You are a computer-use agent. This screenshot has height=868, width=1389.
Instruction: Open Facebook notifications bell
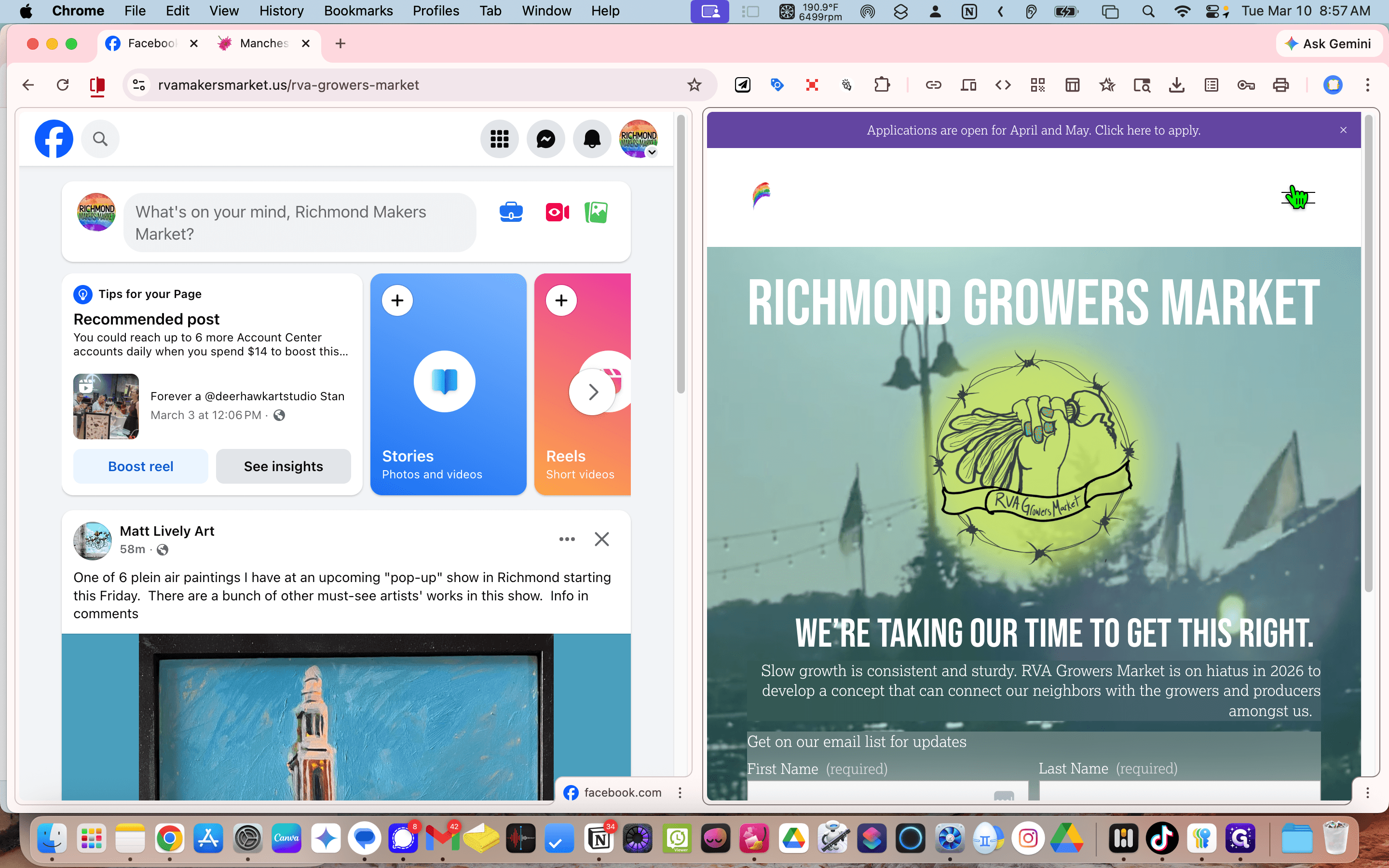592,138
